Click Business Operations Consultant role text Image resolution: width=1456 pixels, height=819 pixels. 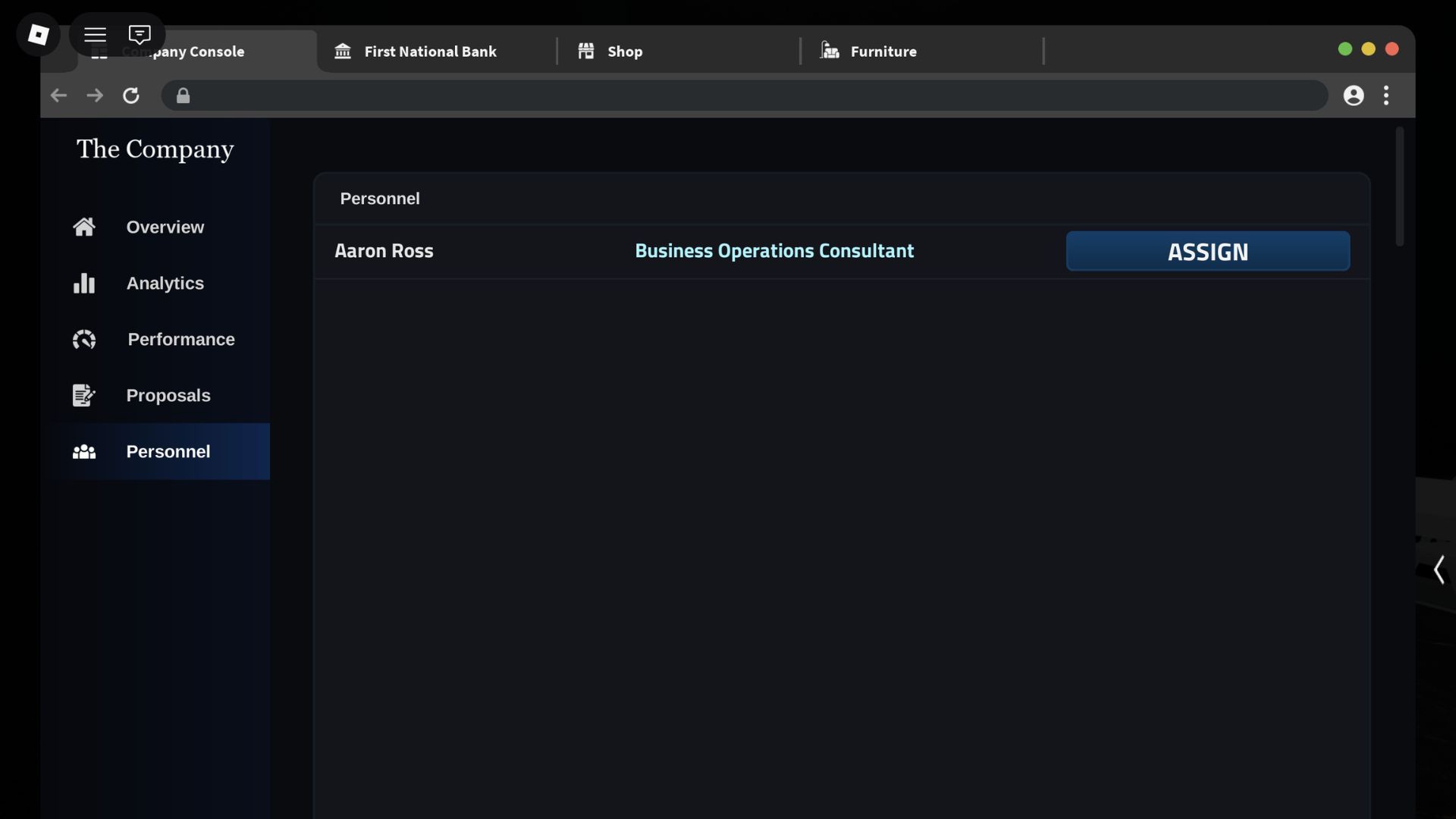point(774,251)
